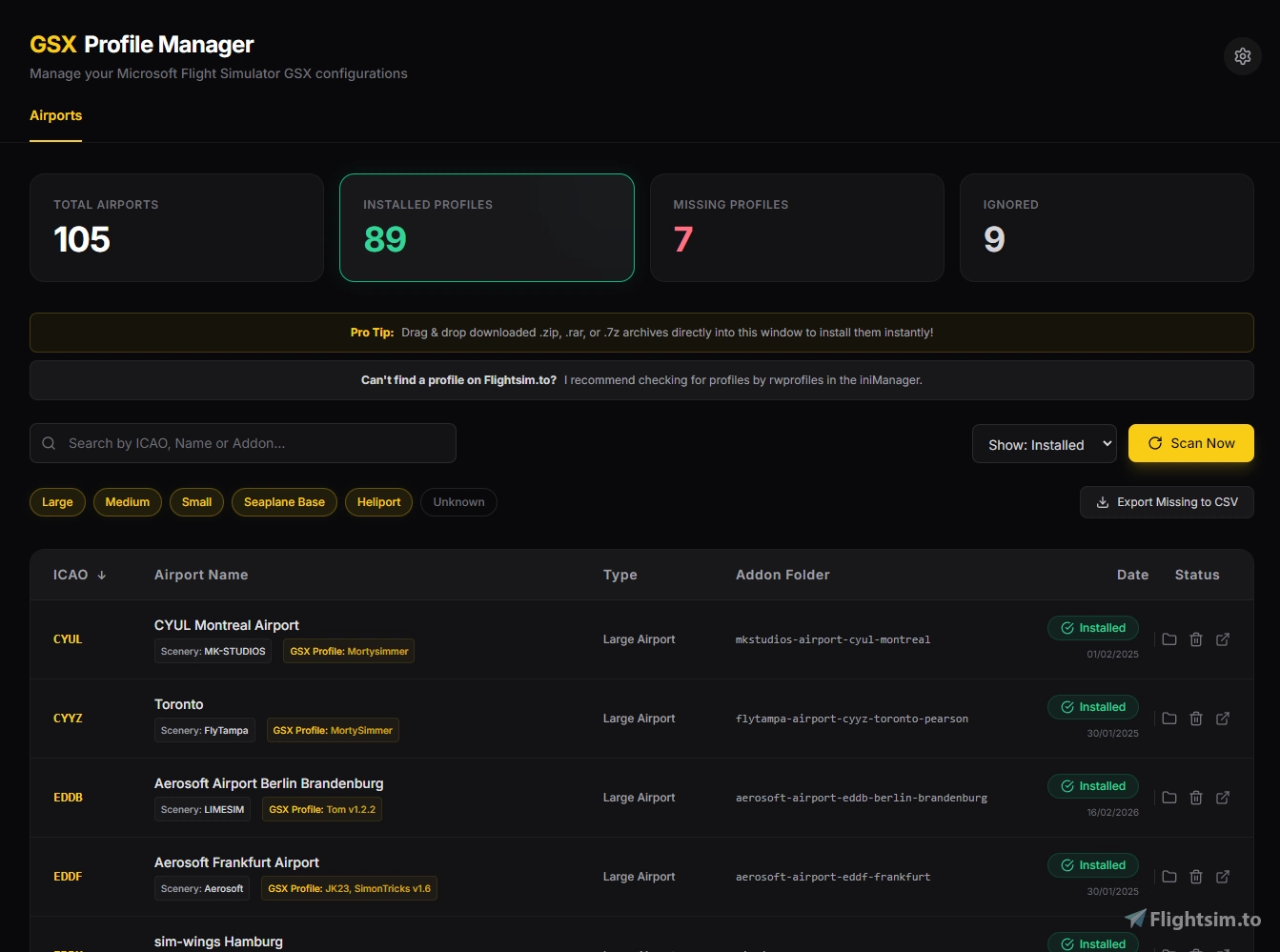Viewport: 1280px width, 952px height.
Task: Open external link icon for CYUL row
Action: click(x=1222, y=639)
